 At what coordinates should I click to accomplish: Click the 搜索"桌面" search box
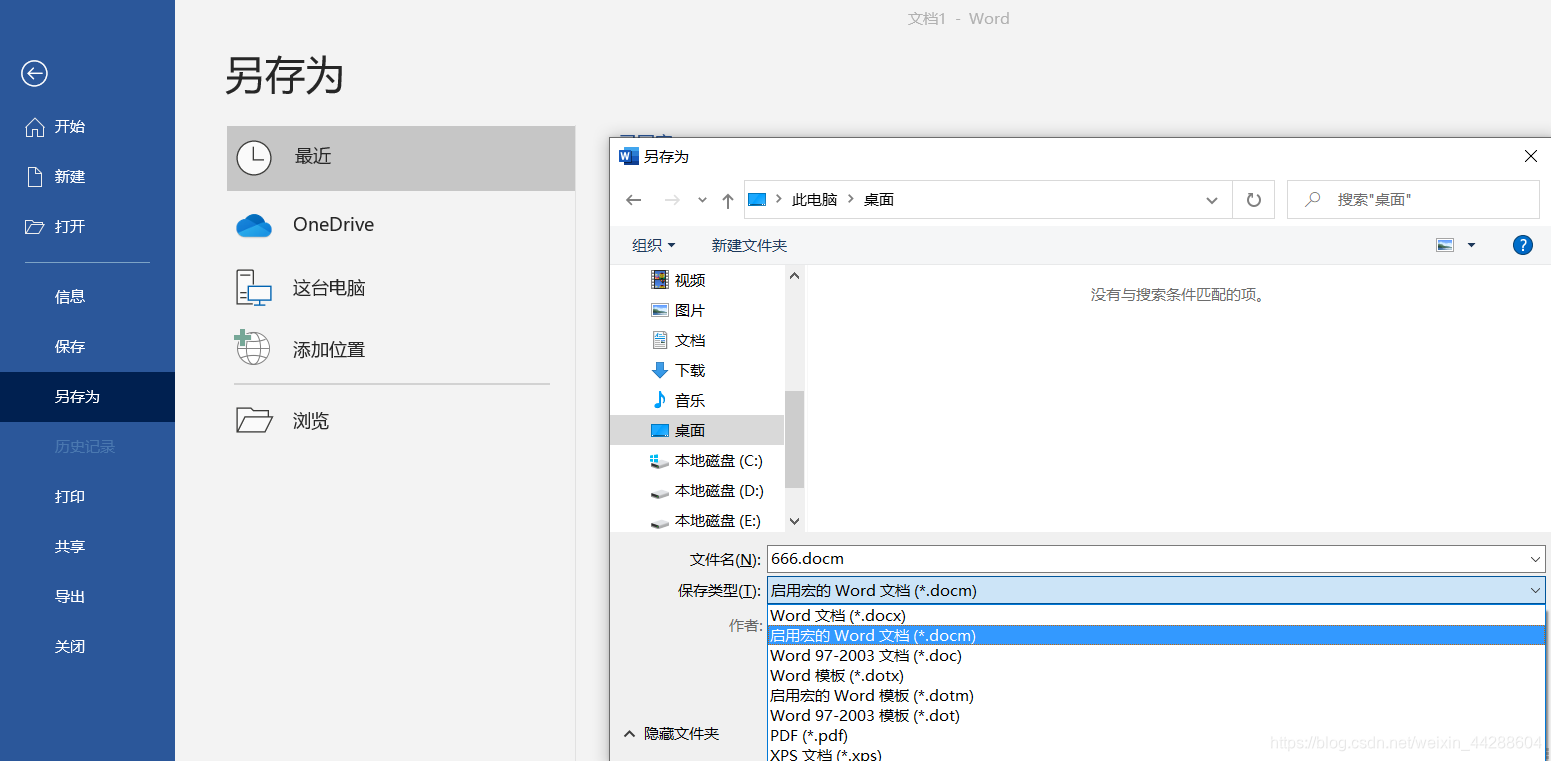(x=1413, y=200)
